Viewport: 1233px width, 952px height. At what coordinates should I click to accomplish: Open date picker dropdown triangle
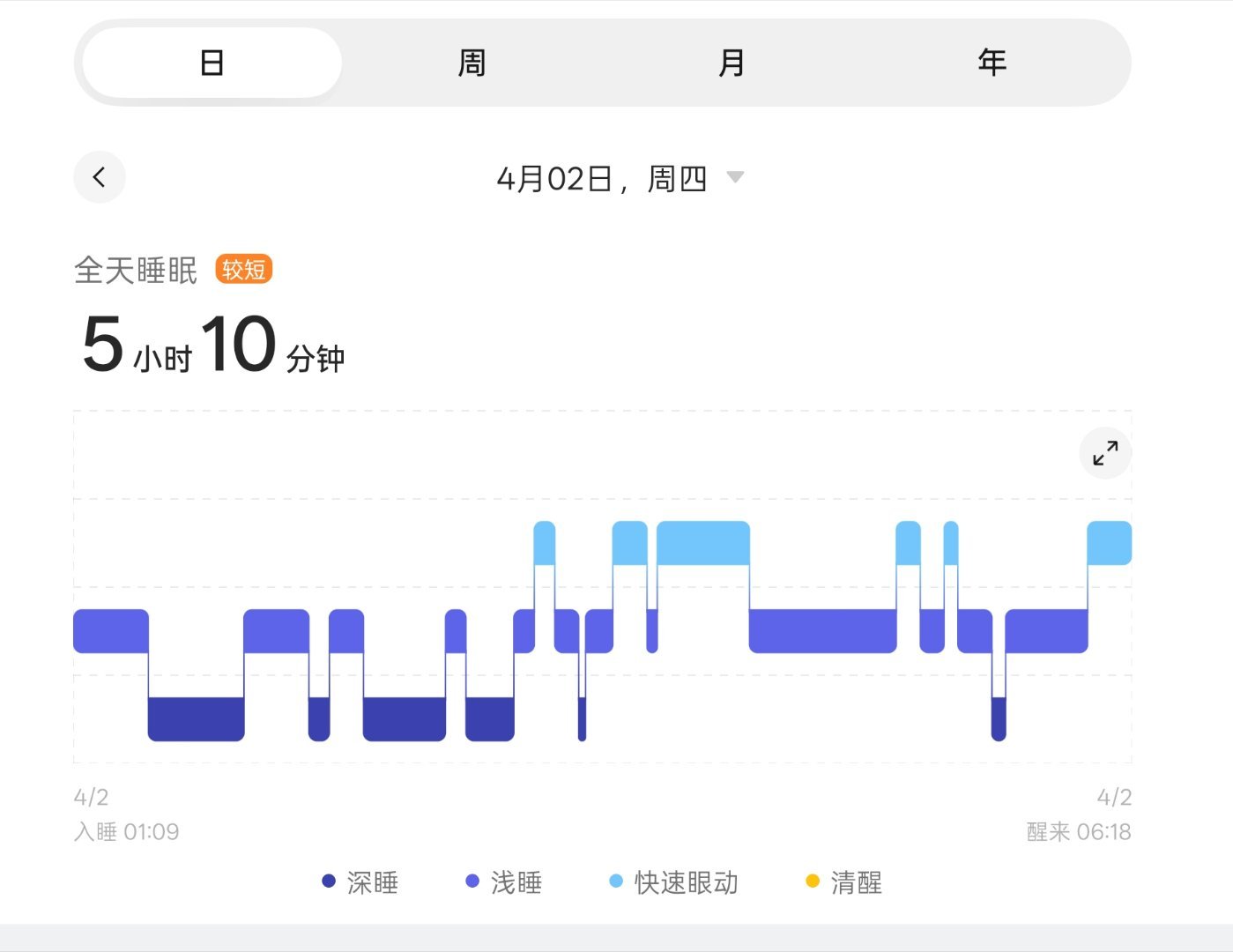point(735,177)
